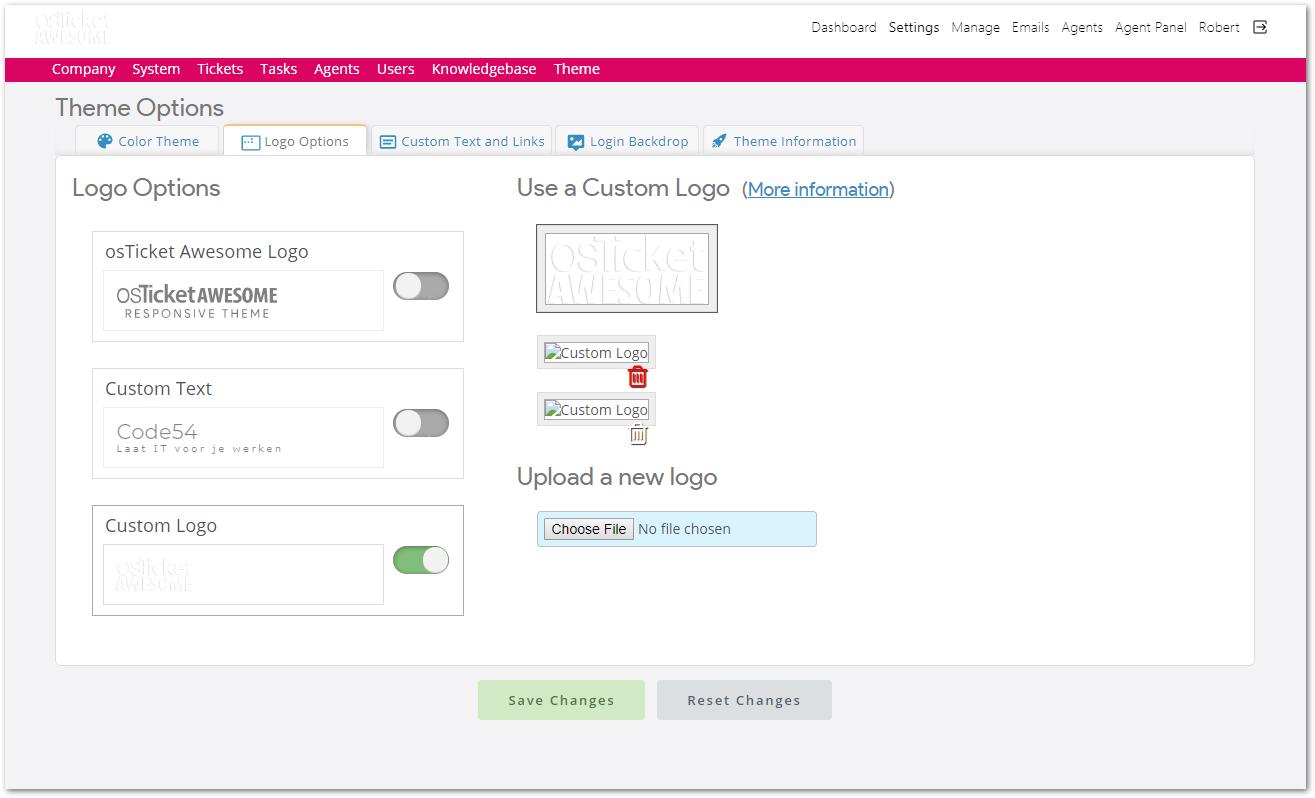
Task: Go to Theme Information tab
Action: click(x=783, y=141)
